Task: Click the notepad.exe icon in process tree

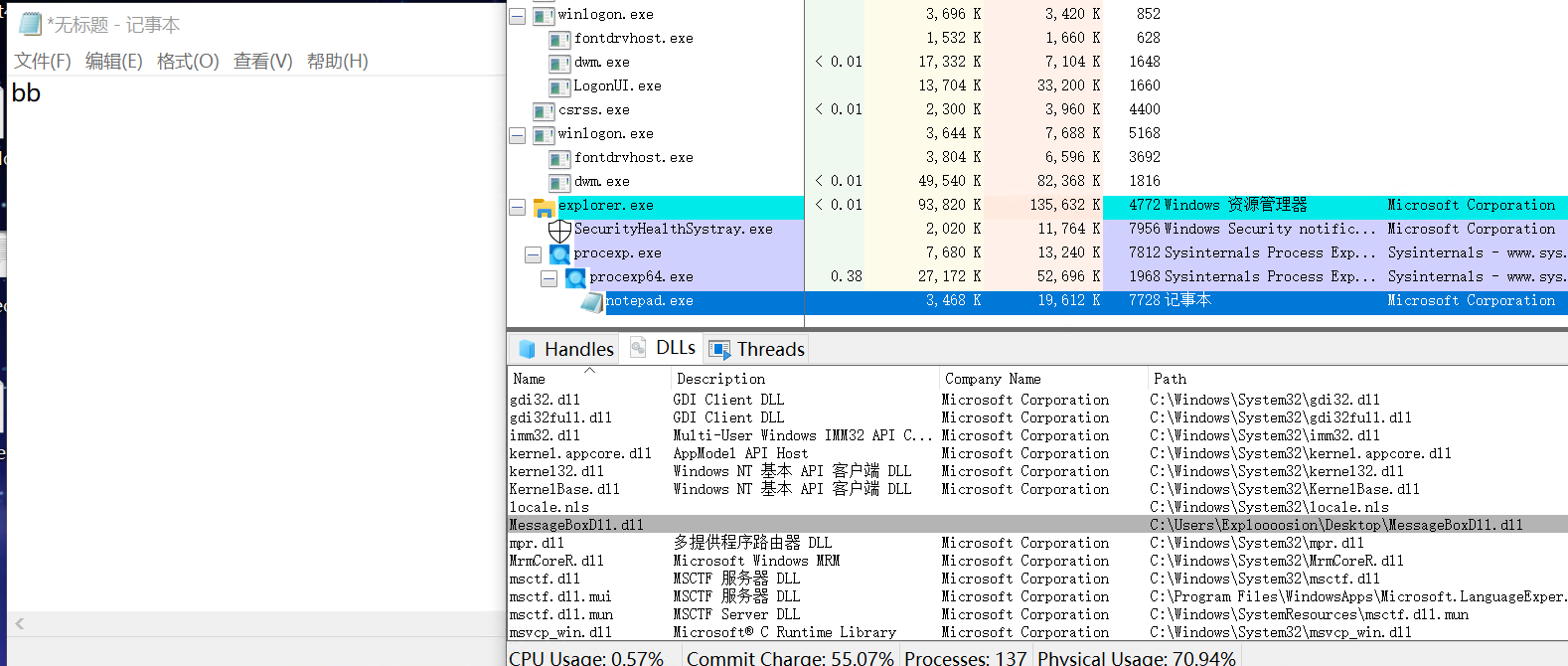Action: click(x=592, y=302)
